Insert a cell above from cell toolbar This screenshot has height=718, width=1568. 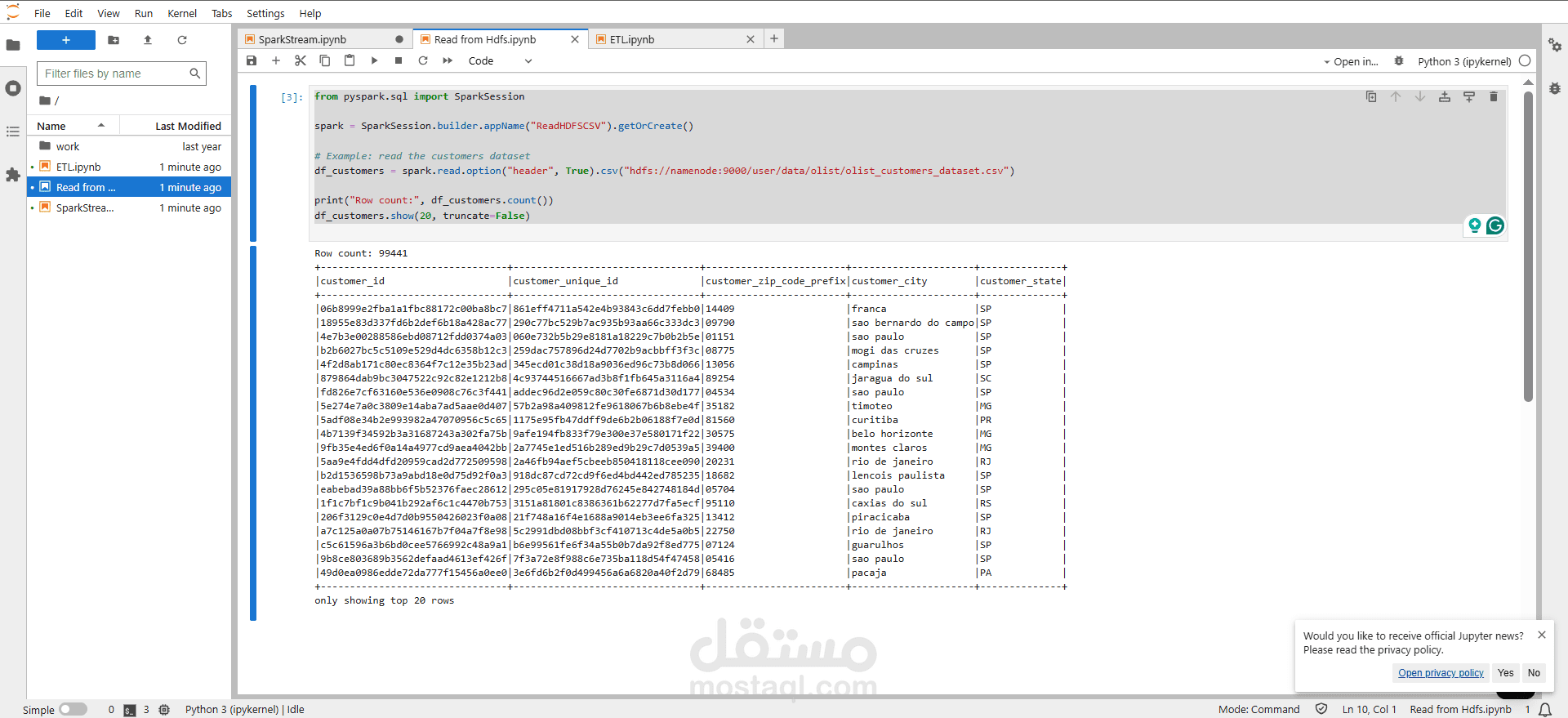click(1445, 96)
